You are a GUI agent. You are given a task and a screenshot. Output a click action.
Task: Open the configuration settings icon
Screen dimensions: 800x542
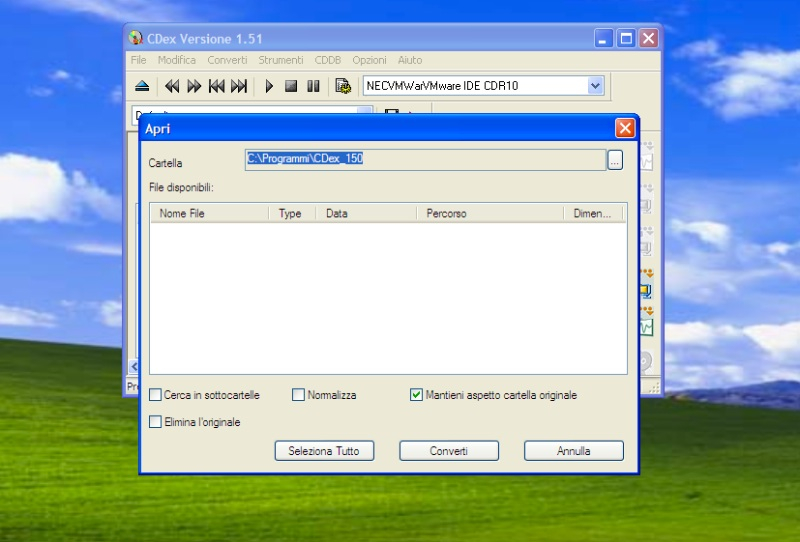coord(343,86)
